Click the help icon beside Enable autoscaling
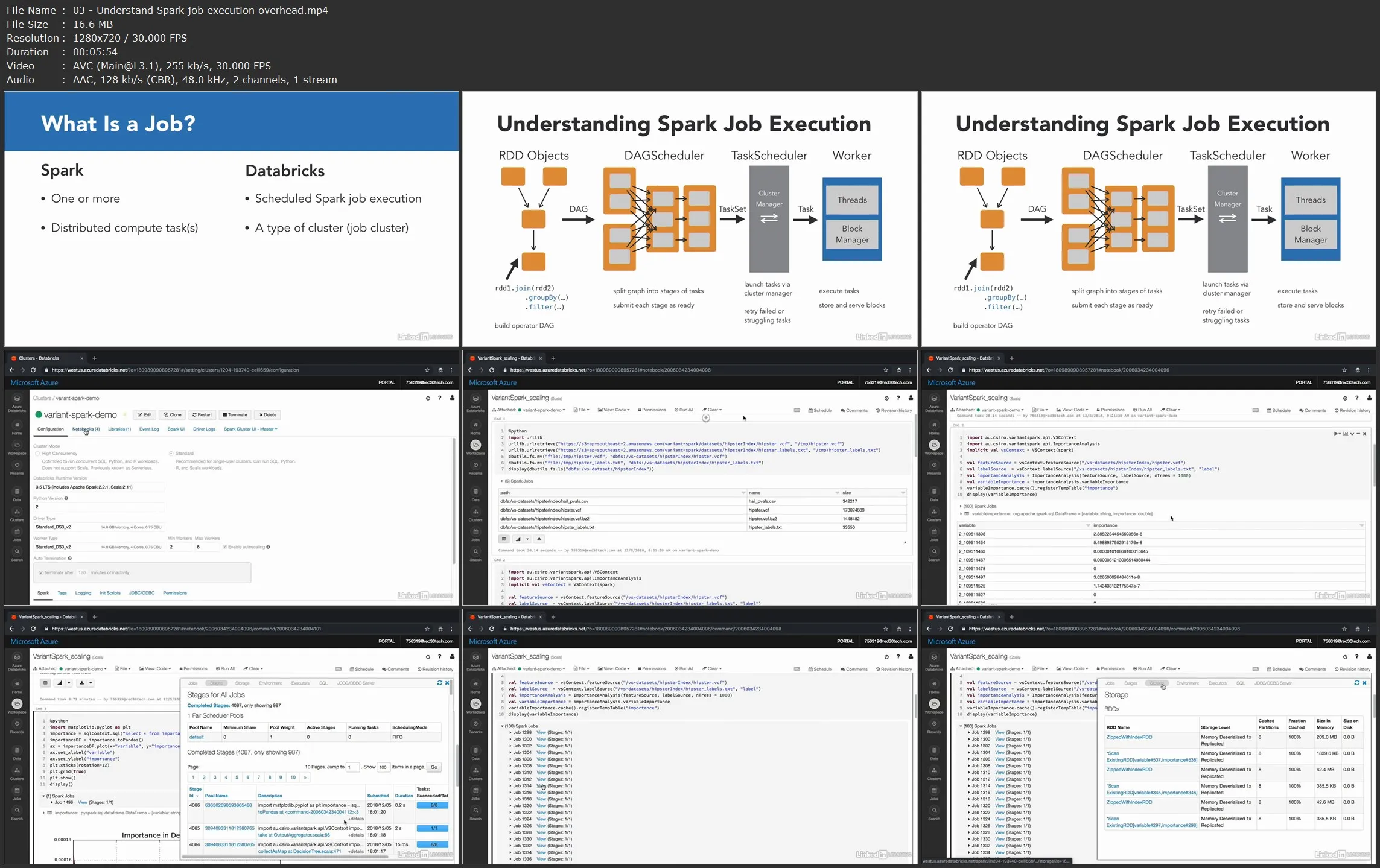This screenshot has height=868, width=1380. click(268, 547)
